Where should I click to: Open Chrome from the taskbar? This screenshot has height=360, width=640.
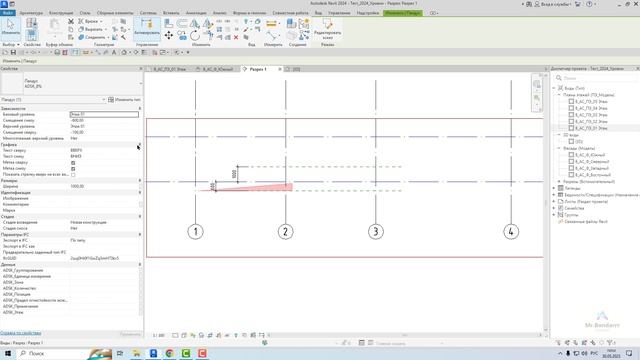pos(169,353)
